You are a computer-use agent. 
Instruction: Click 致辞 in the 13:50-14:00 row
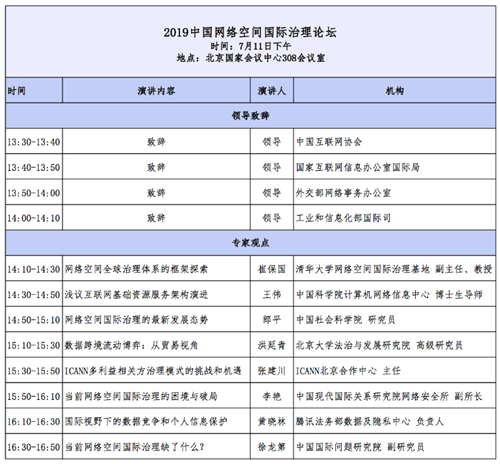tap(156, 193)
